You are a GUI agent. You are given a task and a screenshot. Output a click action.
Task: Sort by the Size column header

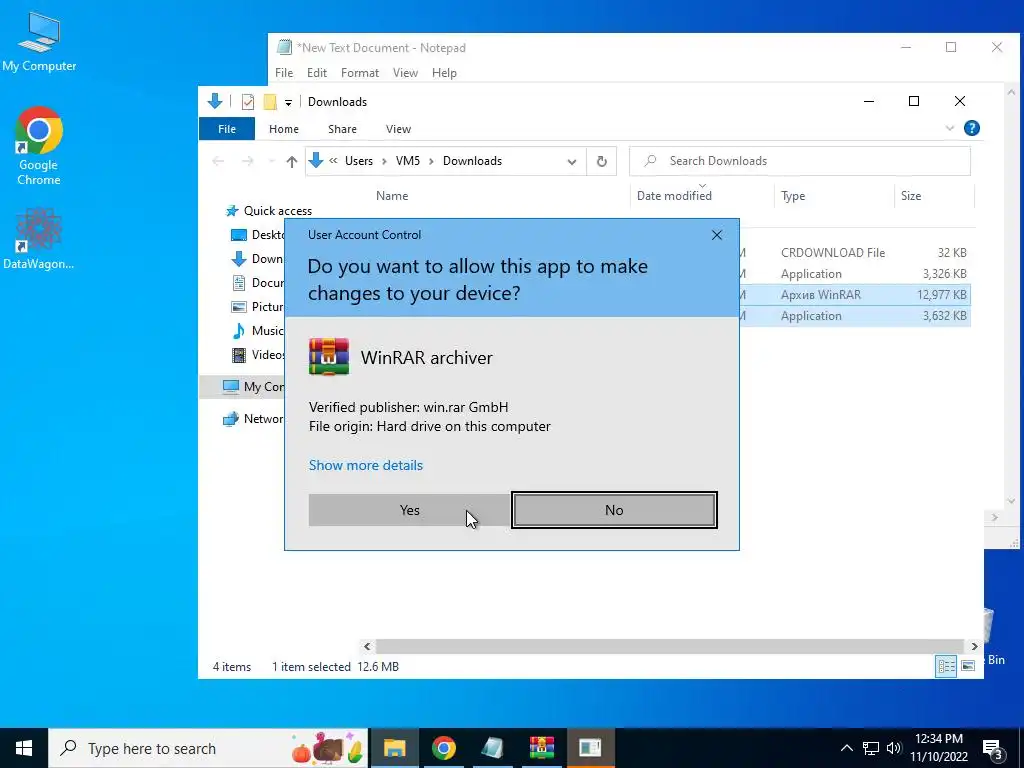[911, 195]
